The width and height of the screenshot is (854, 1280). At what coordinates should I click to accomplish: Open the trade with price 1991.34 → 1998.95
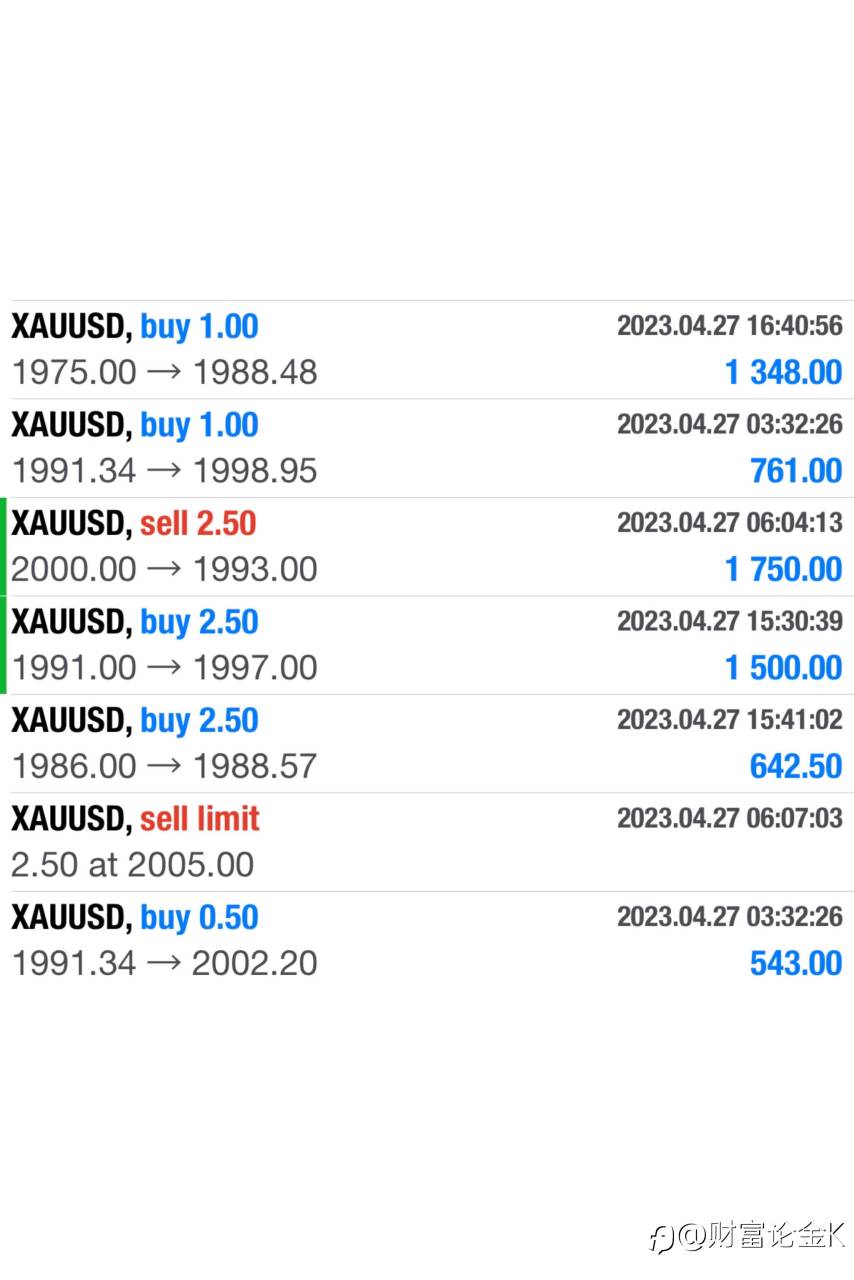pos(164,470)
